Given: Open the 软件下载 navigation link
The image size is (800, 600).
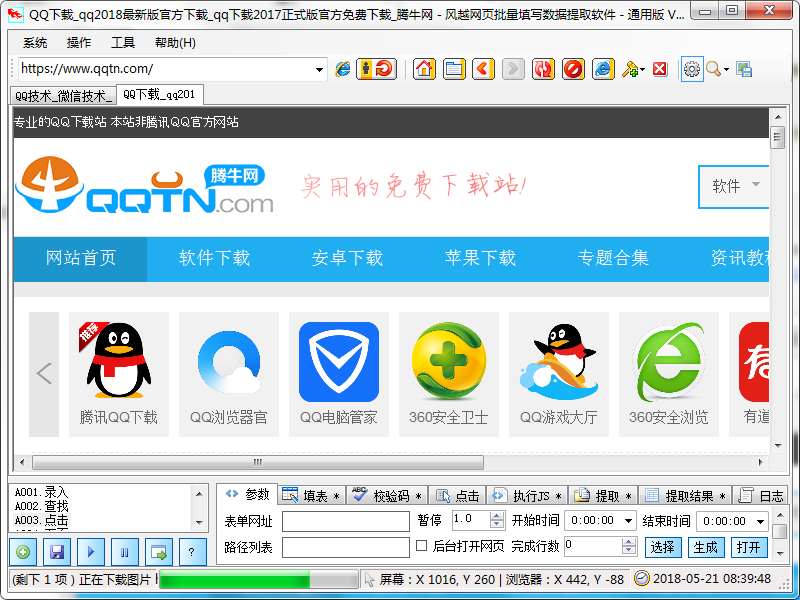Looking at the screenshot, I should click(x=214, y=258).
